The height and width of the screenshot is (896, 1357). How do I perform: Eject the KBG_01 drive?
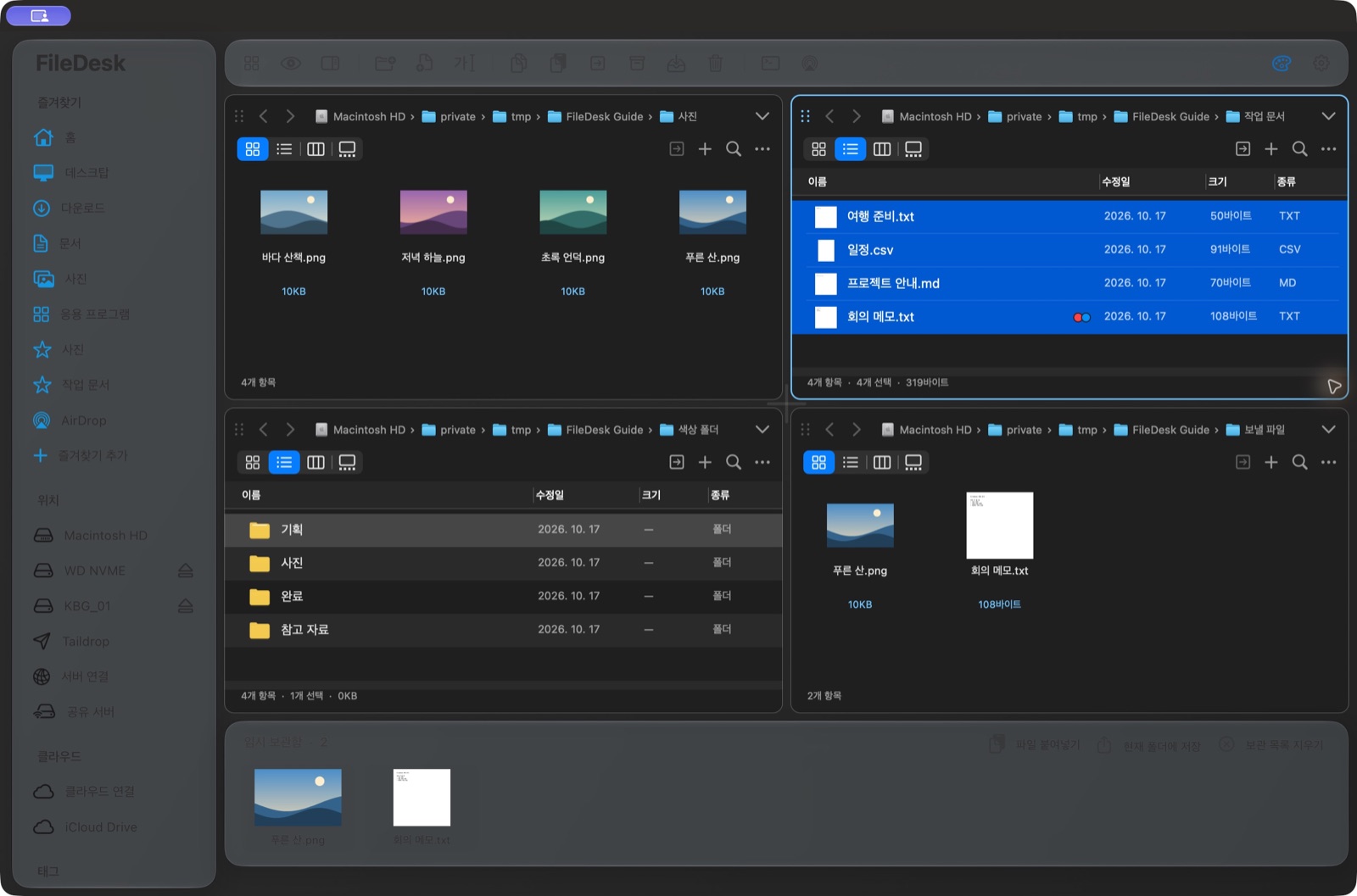[x=186, y=606]
